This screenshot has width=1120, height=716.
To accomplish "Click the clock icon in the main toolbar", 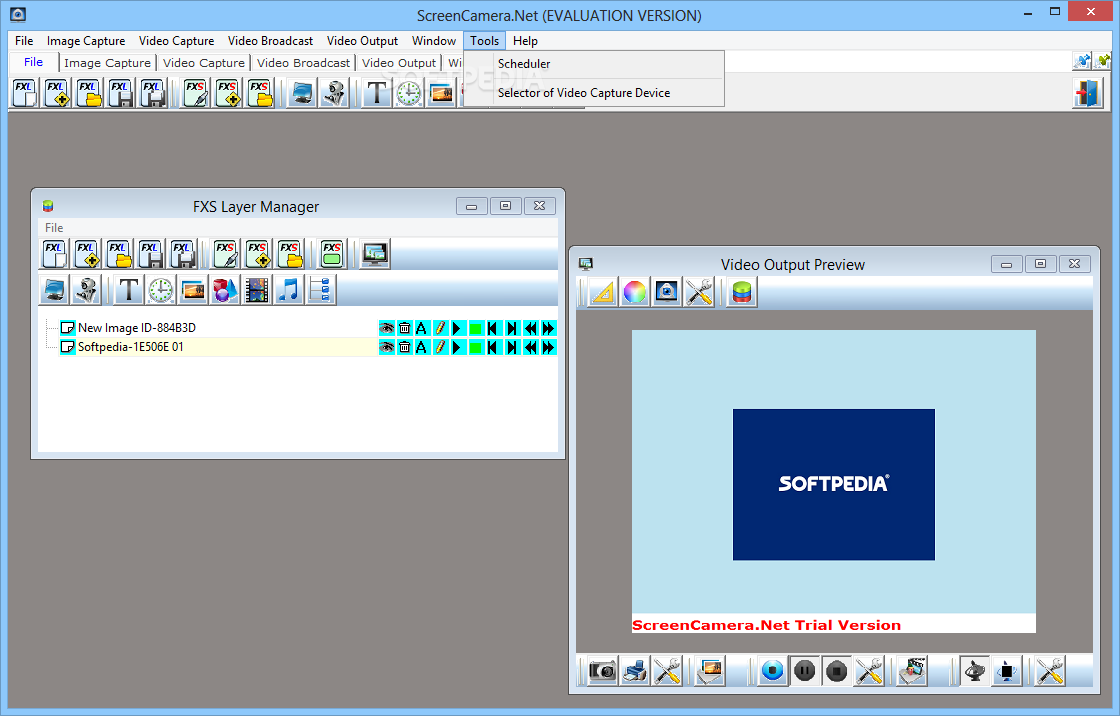I will pos(409,93).
